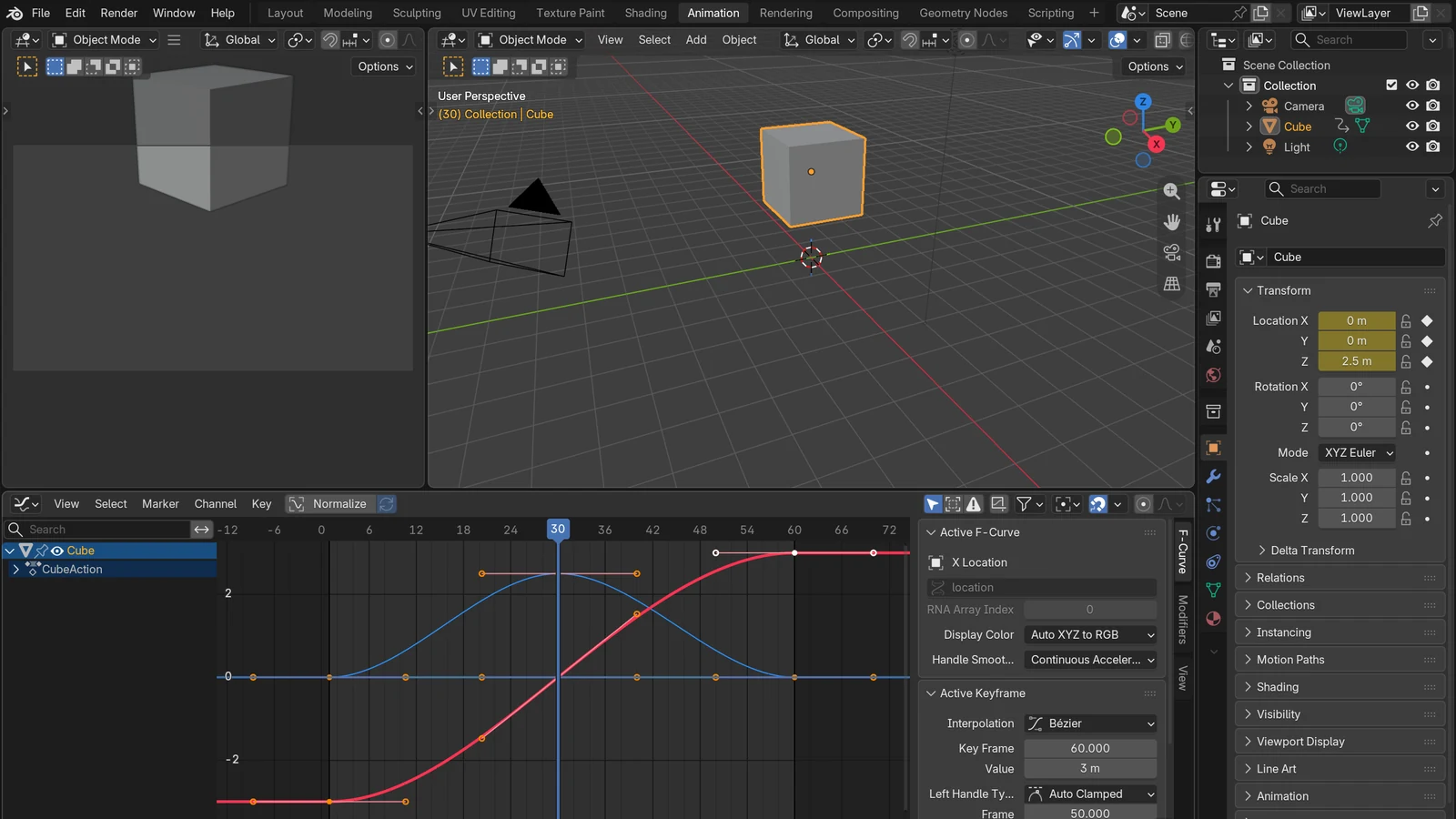Uncheck the Collection exclude checkbox
The image size is (1456, 819).
(1391, 85)
